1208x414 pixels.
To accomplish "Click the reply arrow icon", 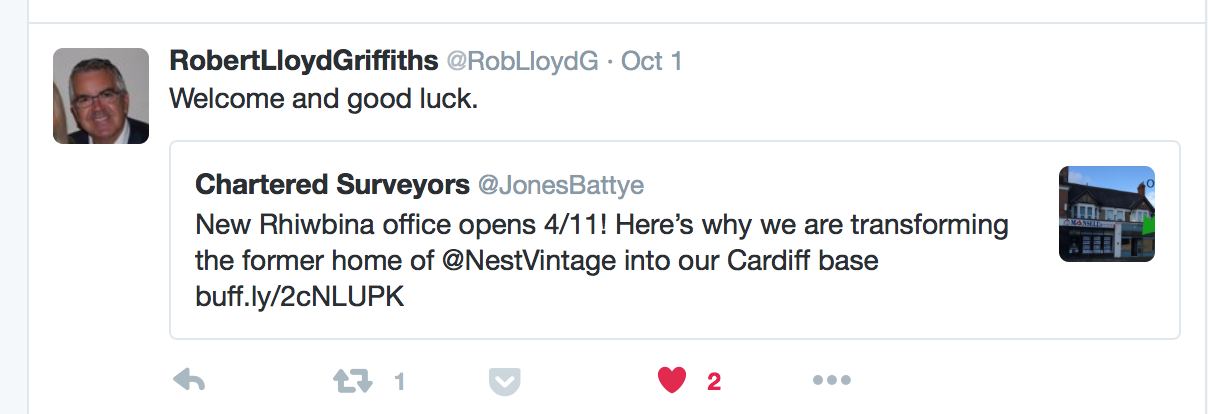I will coord(189,380).
